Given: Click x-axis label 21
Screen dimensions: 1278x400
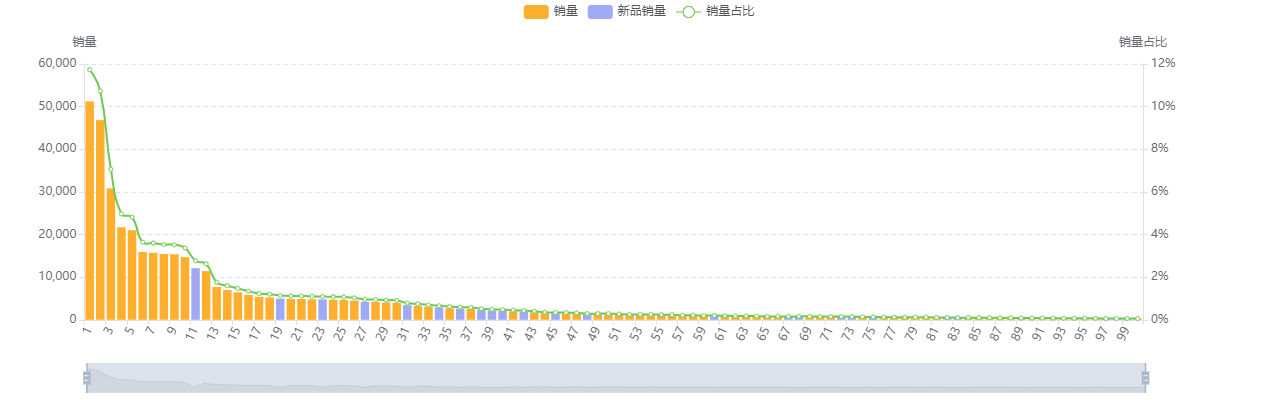Looking at the screenshot, I should [x=297, y=334].
